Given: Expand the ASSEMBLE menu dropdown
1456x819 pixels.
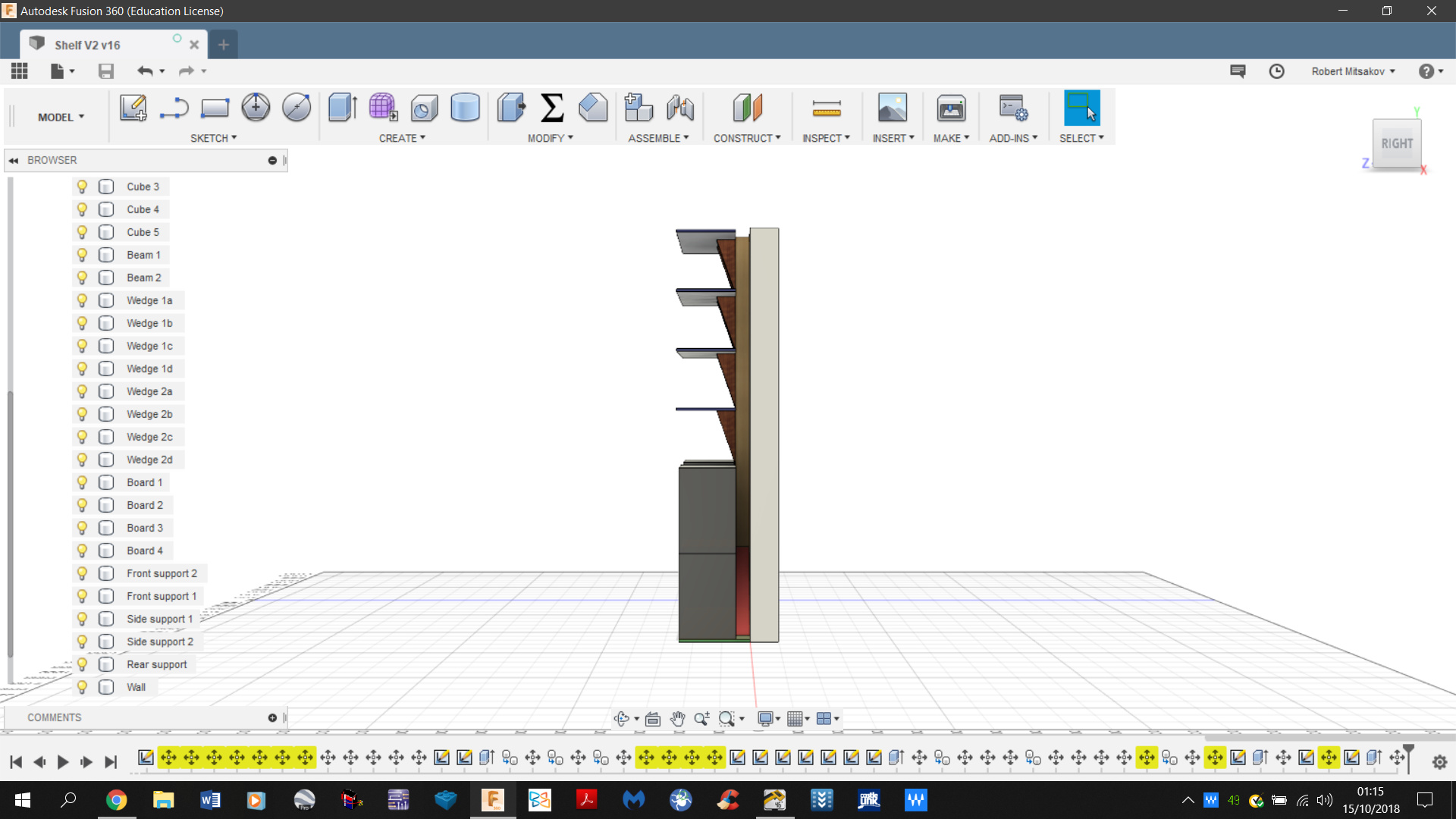Looking at the screenshot, I should [x=658, y=138].
